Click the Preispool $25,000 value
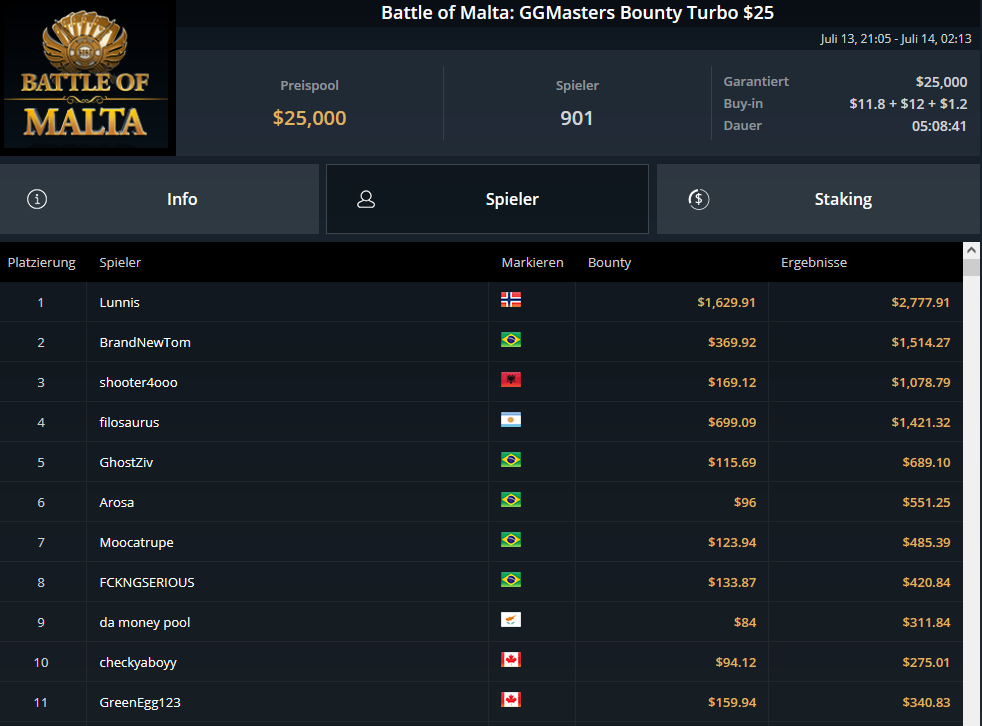 pos(309,118)
